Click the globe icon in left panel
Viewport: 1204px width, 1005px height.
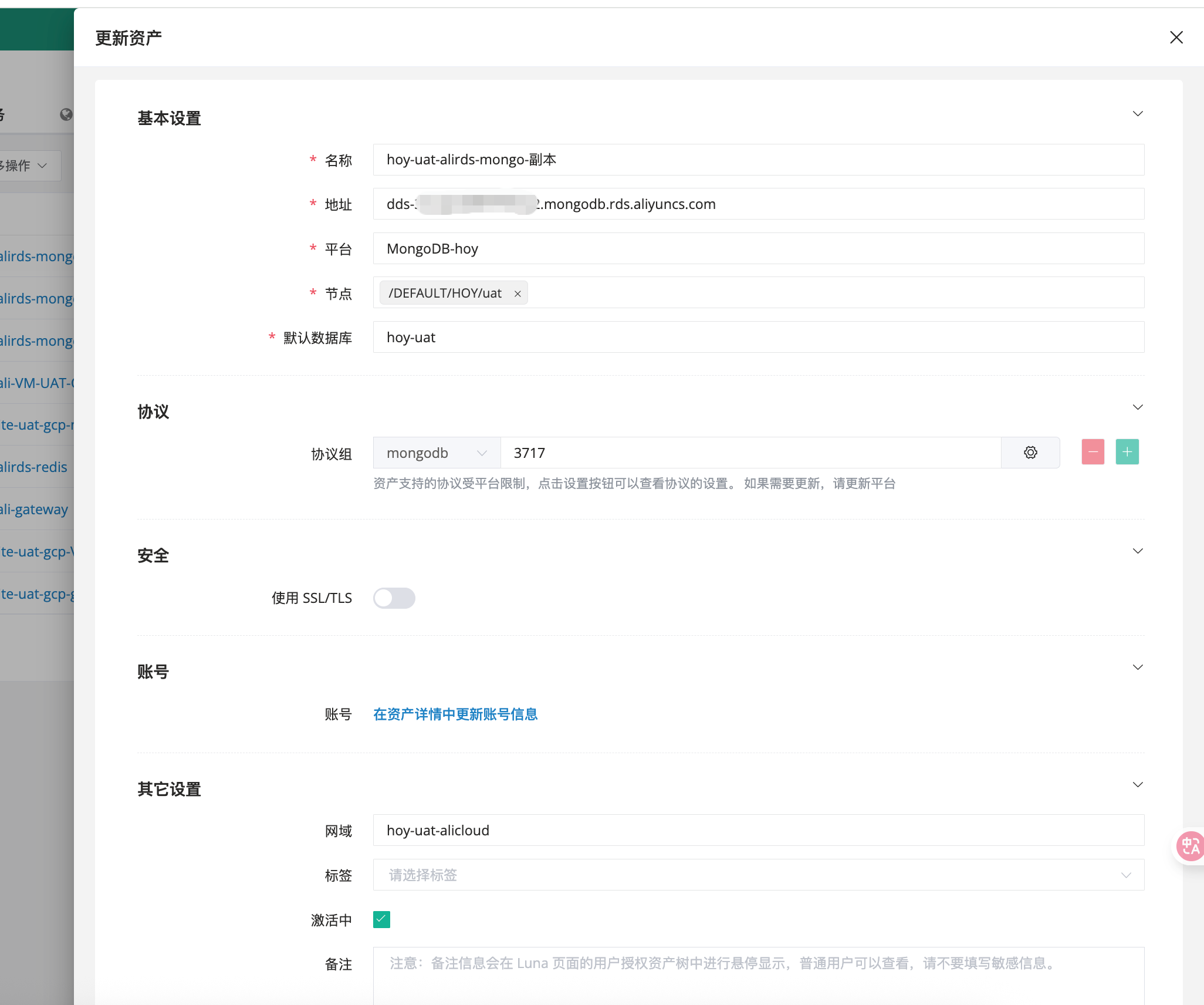coord(66,114)
